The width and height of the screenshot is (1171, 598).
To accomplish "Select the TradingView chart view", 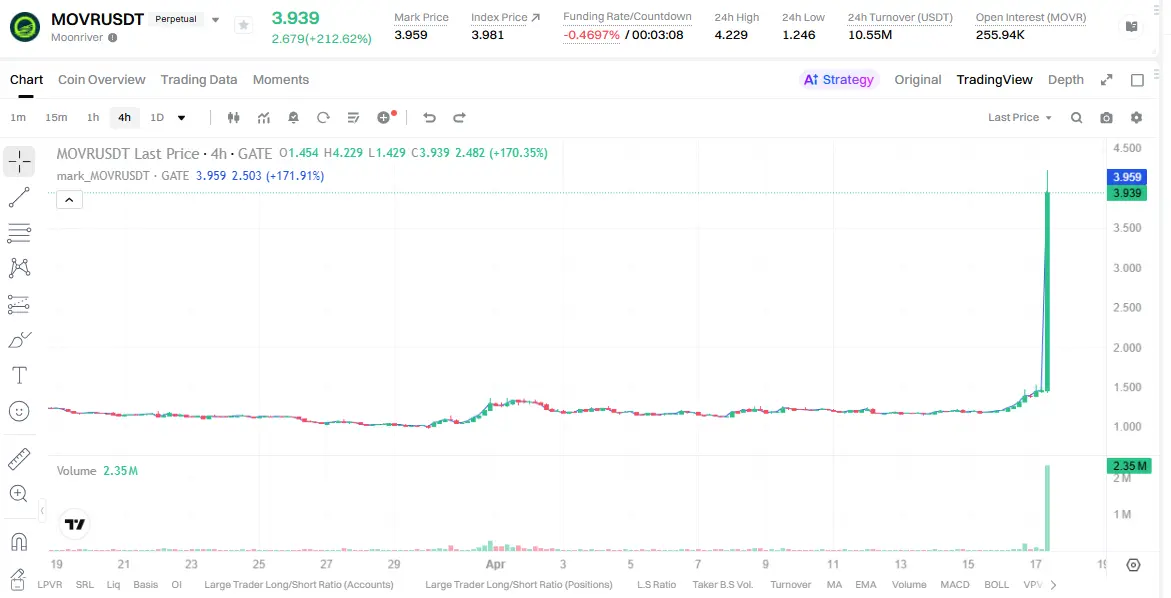I will click(995, 80).
